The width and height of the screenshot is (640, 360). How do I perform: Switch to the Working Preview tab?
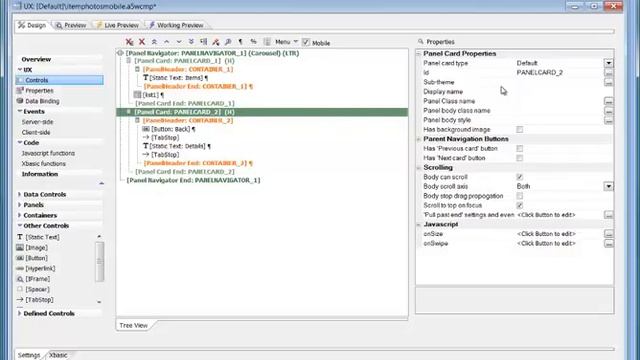[x=176, y=25]
